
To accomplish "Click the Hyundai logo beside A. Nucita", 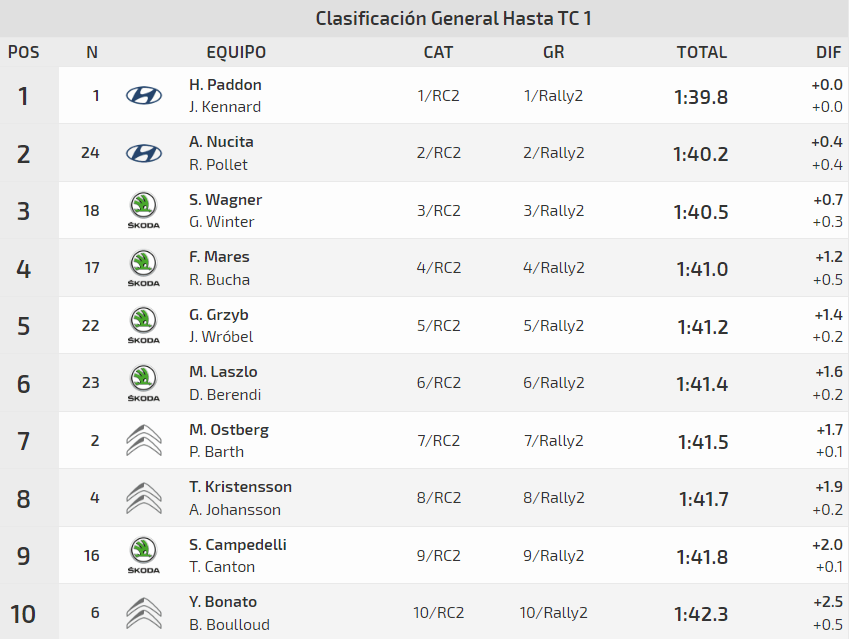I will coord(143,153).
